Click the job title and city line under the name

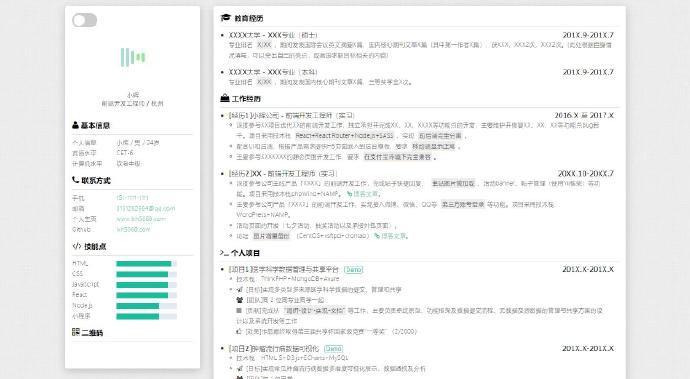tap(132, 104)
